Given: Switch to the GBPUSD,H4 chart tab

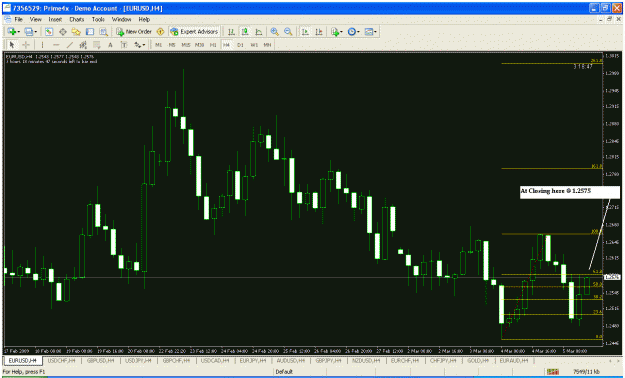Looking at the screenshot, I should tap(100, 360).
